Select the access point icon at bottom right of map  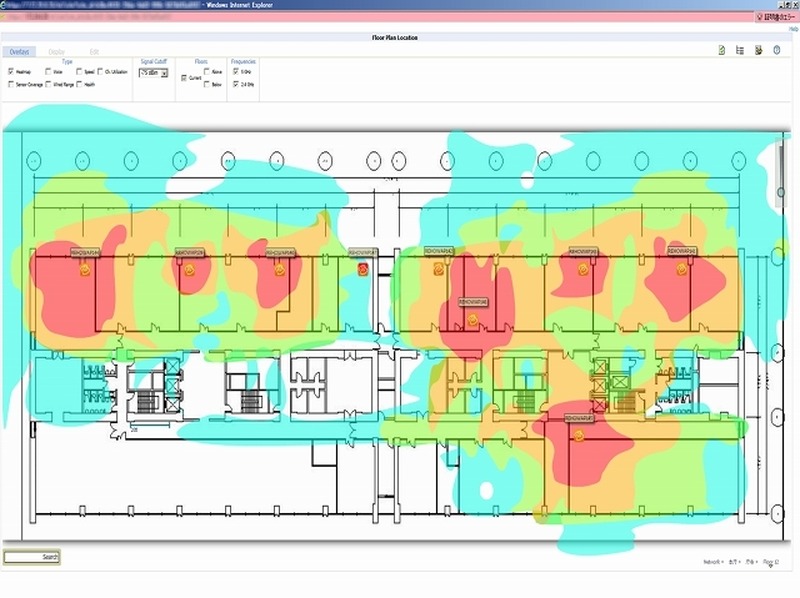[580, 433]
